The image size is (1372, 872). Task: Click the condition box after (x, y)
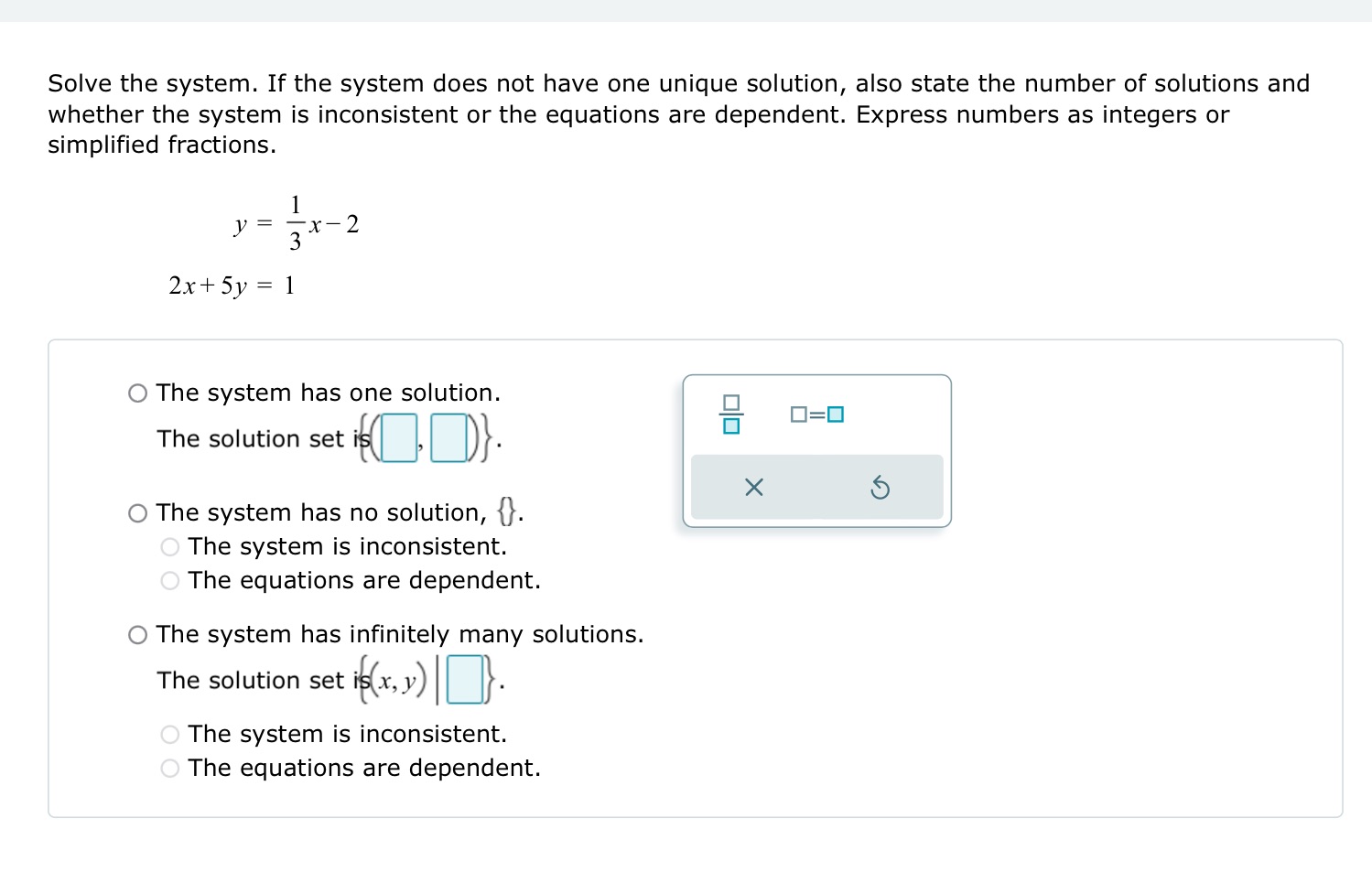coord(466,679)
